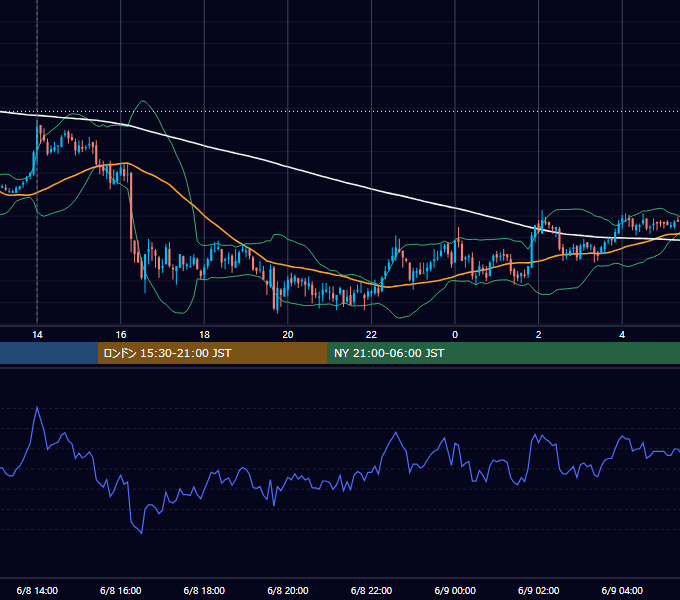The width and height of the screenshot is (680, 600).
Task: Click the 18 hour axis label
Action: [204, 335]
